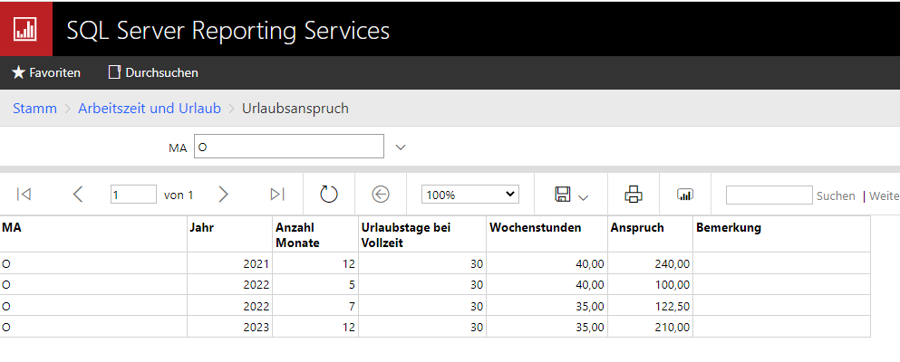Refresh the report with the circular arrow
This screenshot has width=900, height=362.
[329, 194]
